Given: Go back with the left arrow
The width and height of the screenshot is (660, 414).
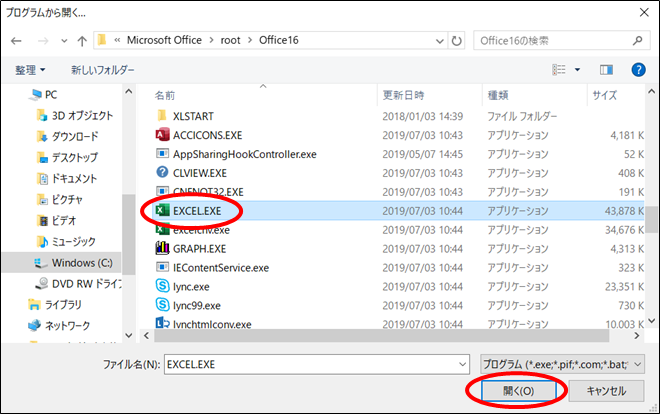Looking at the screenshot, I should tap(16, 41).
